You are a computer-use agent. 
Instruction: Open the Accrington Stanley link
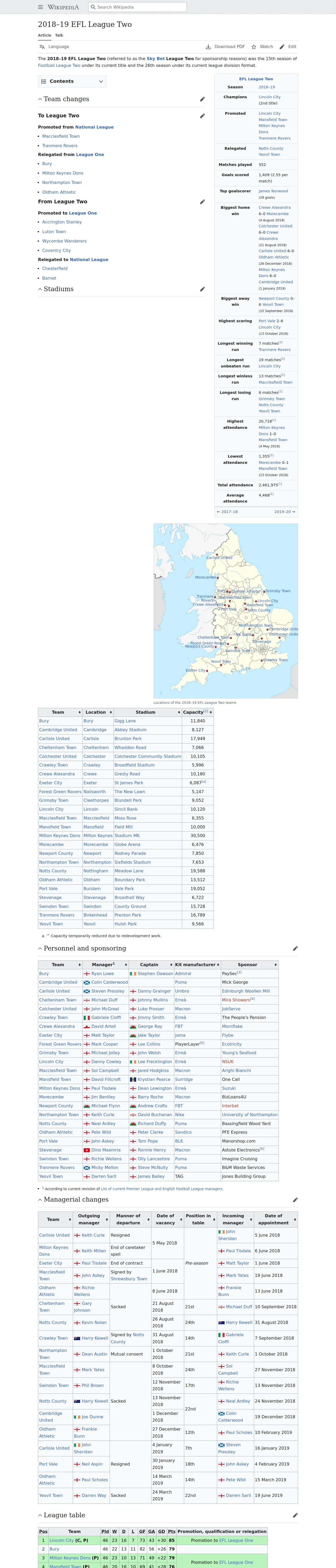click(x=61, y=222)
